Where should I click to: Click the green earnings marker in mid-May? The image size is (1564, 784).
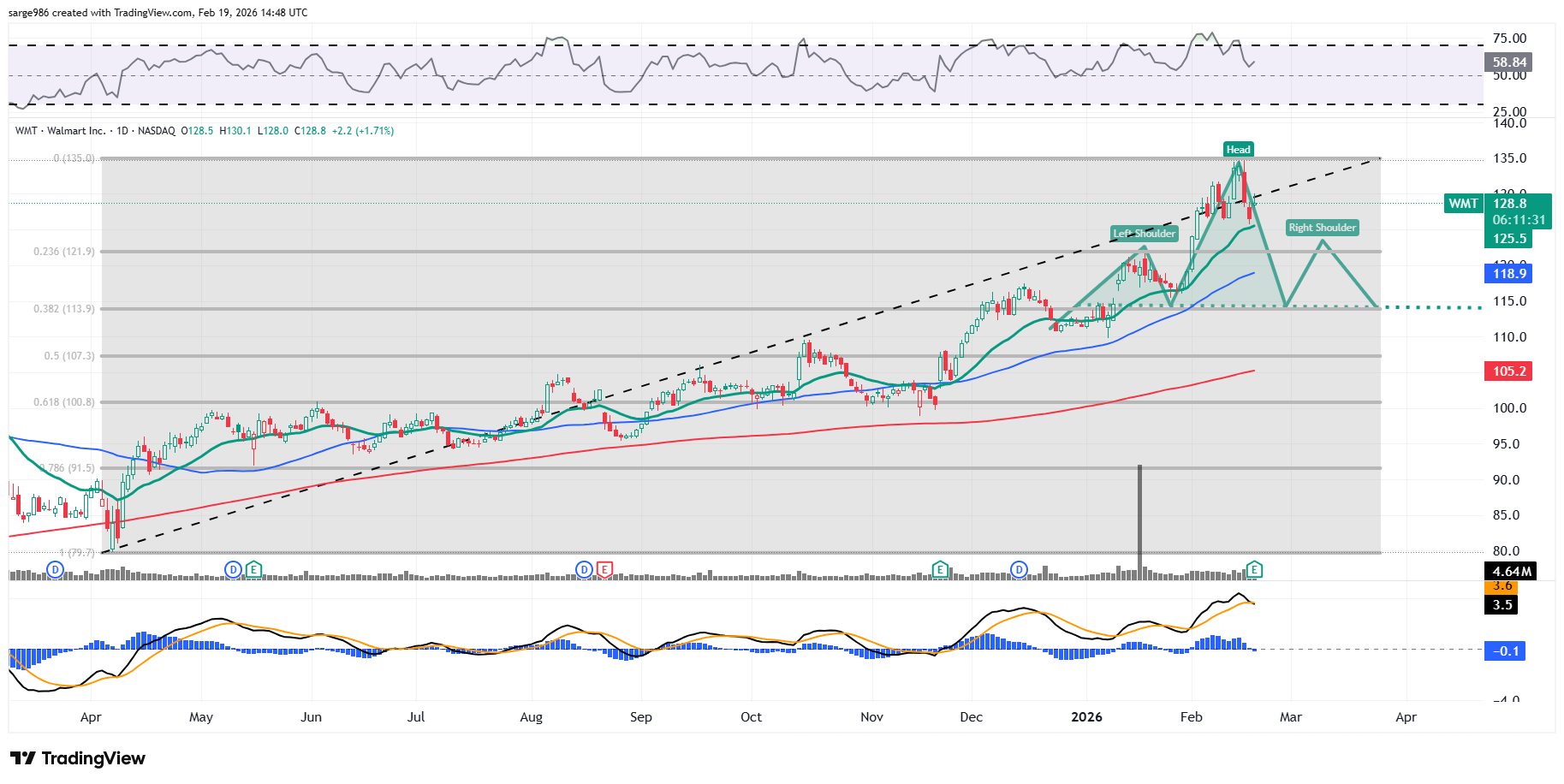[253, 569]
